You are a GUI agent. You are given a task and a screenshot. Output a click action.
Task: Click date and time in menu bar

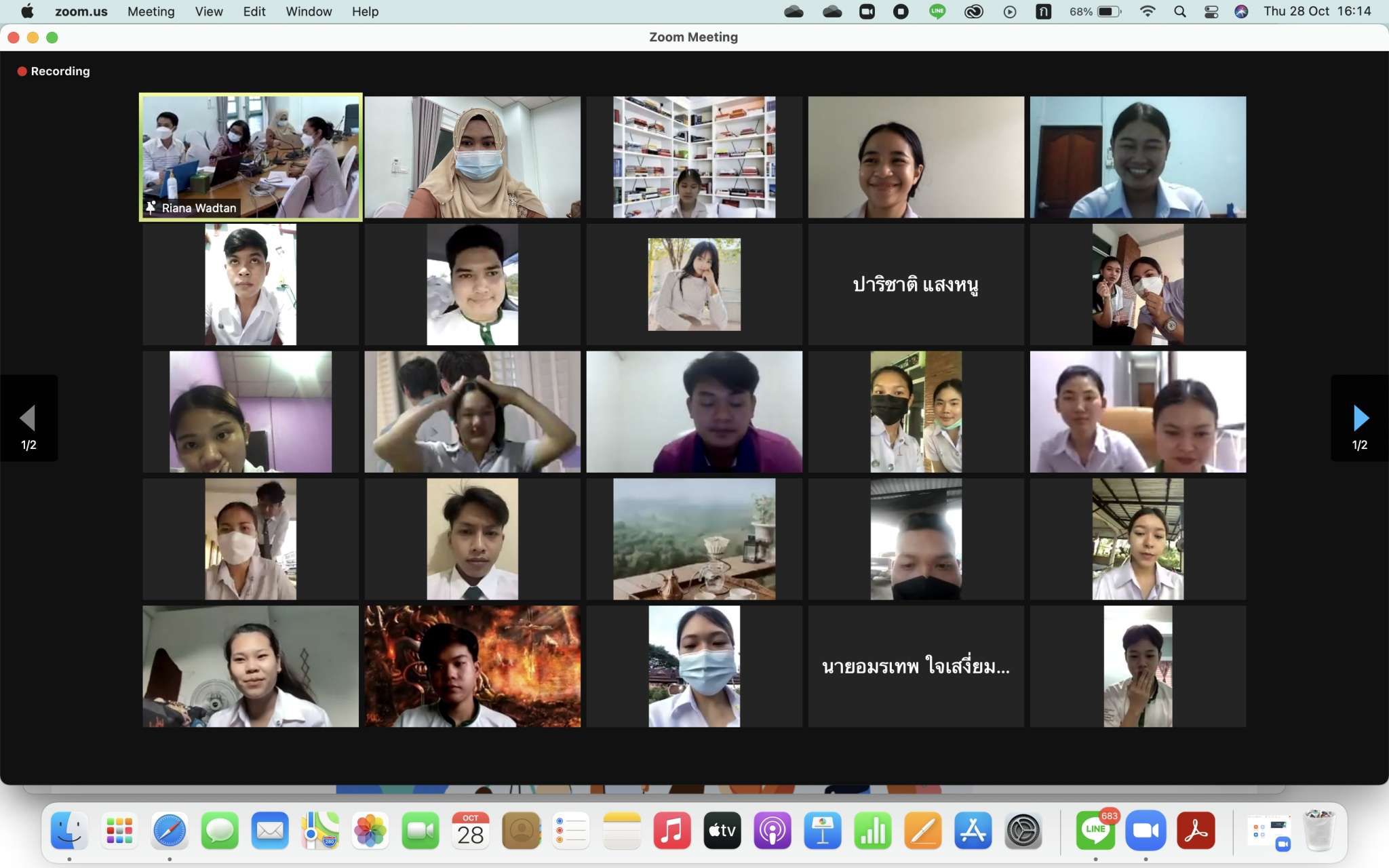[1317, 12]
